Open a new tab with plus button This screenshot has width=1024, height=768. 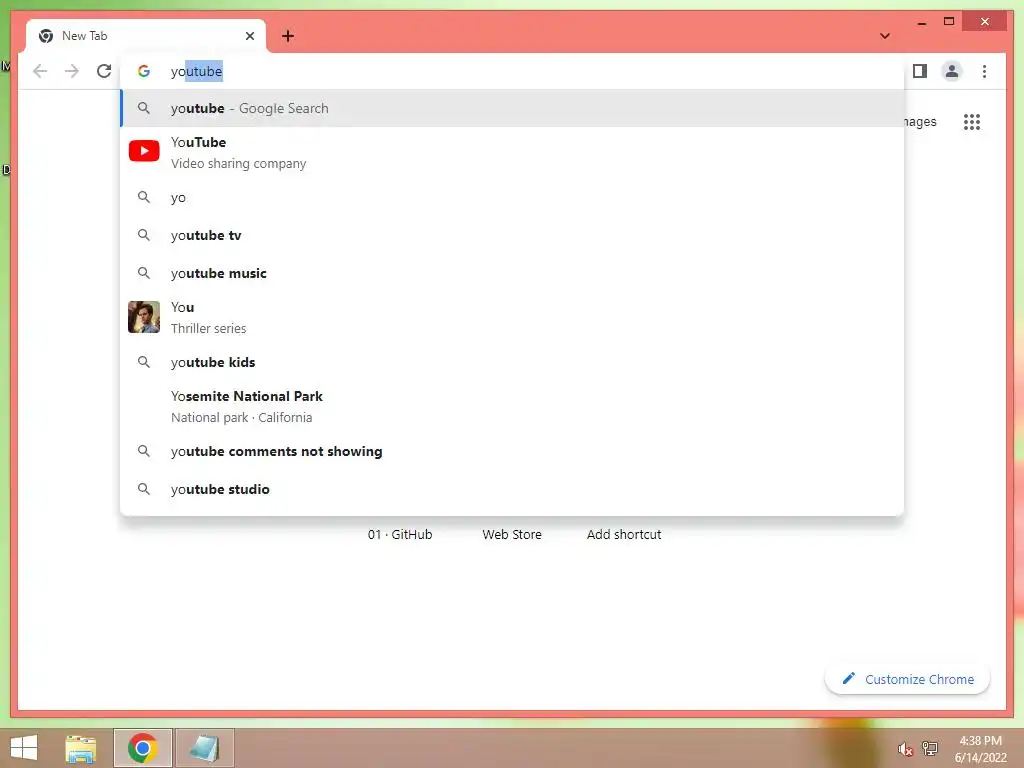[x=288, y=36]
